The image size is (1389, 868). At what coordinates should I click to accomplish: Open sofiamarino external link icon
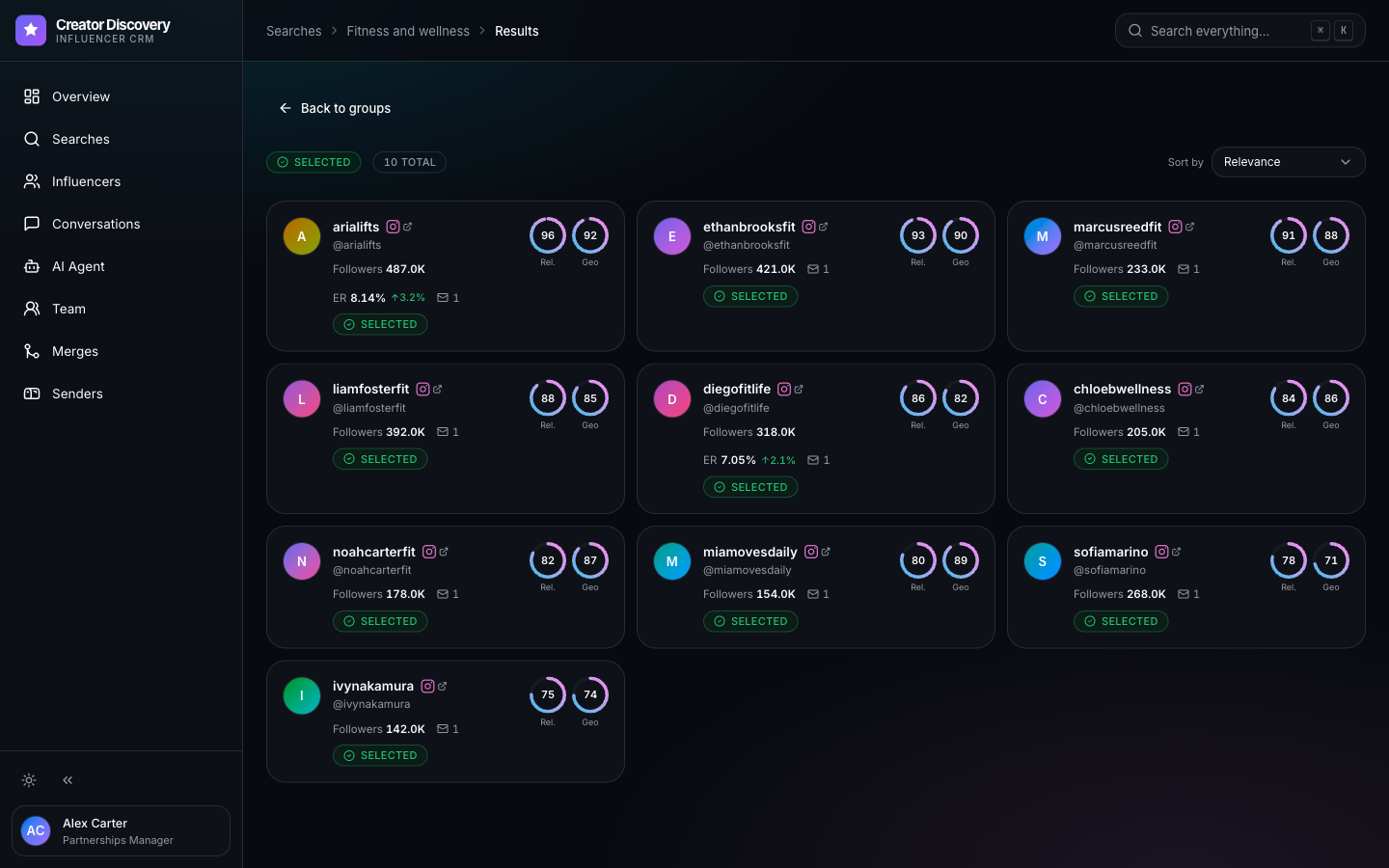(1177, 552)
